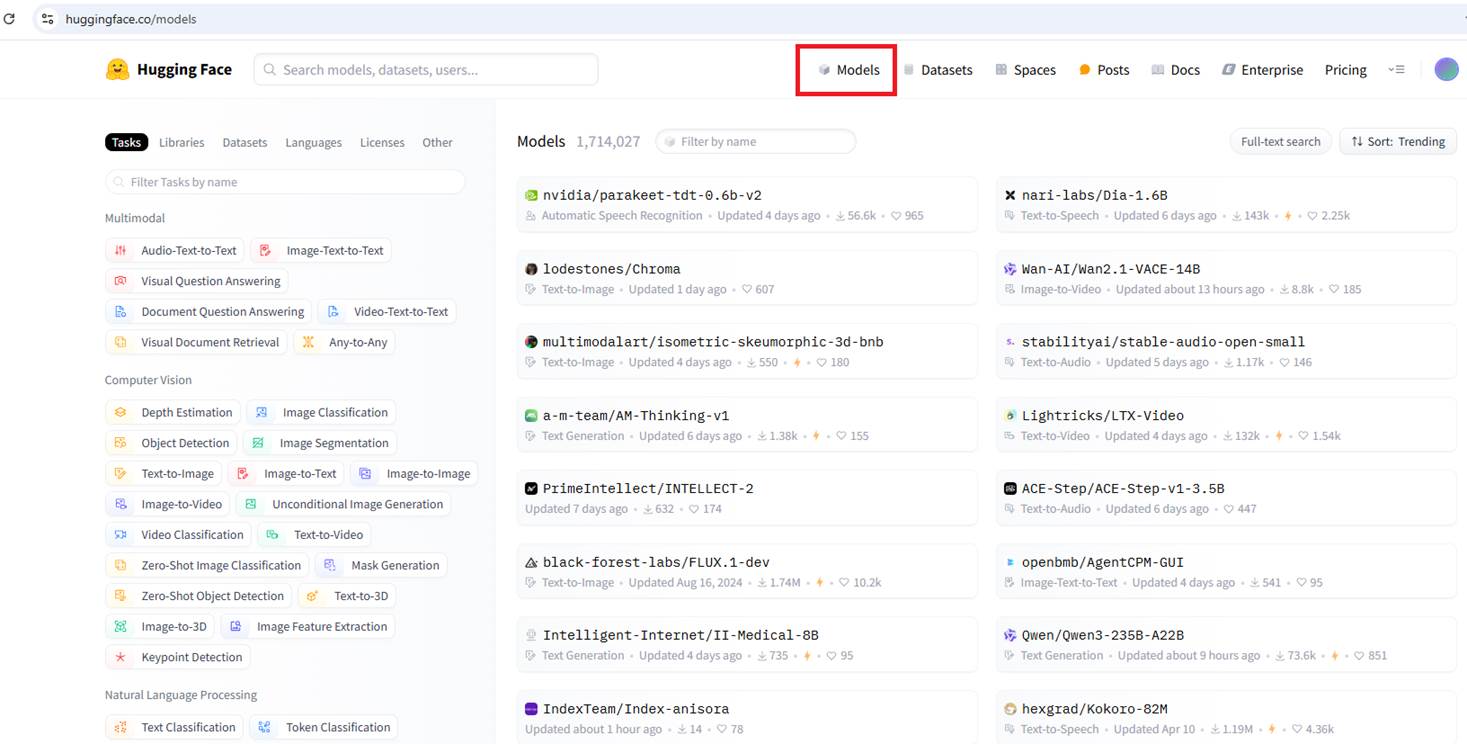Open Posts in the navigation bar

coord(1104,70)
